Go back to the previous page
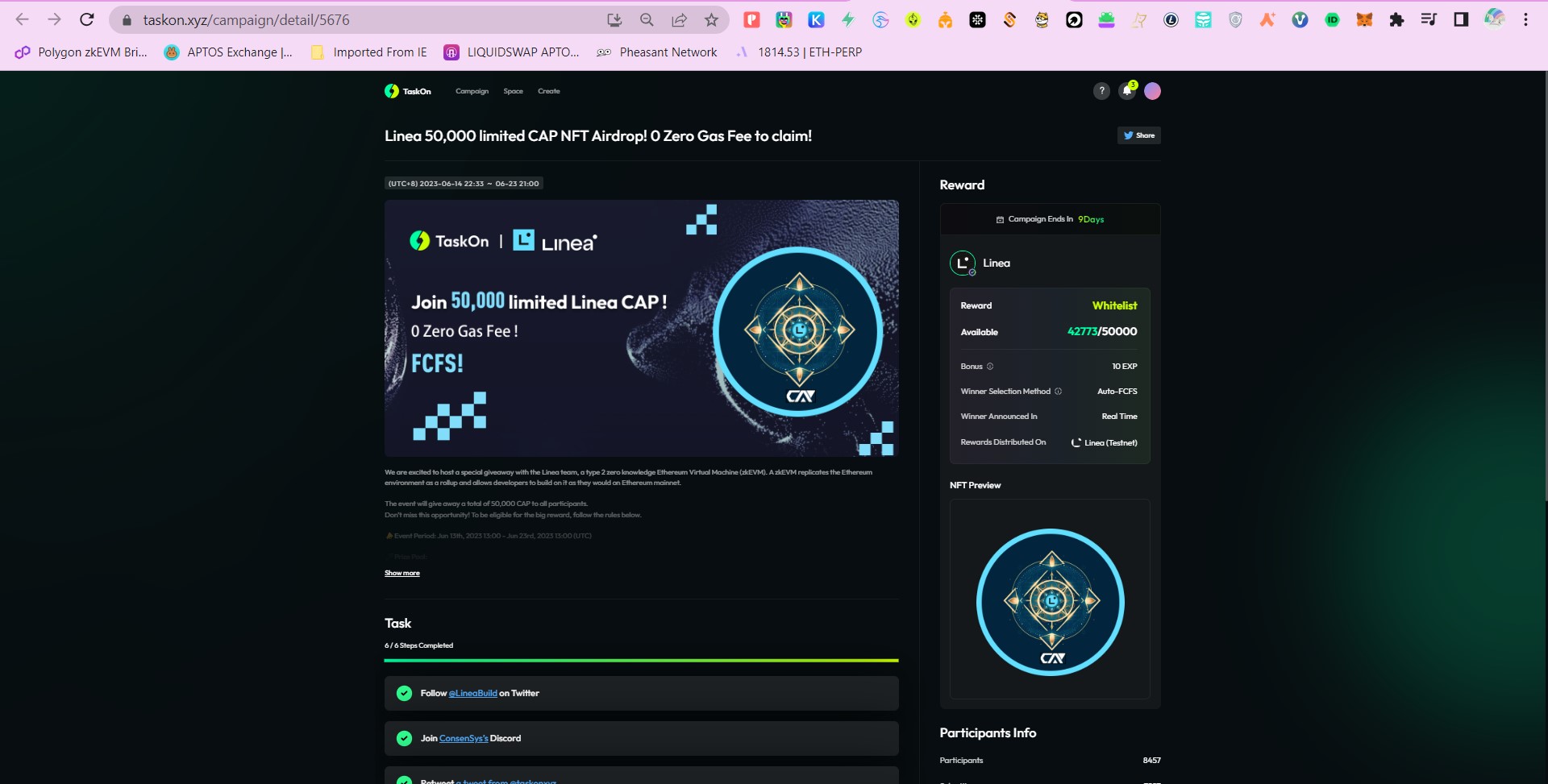Image resolution: width=1548 pixels, height=784 pixels. point(22,19)
